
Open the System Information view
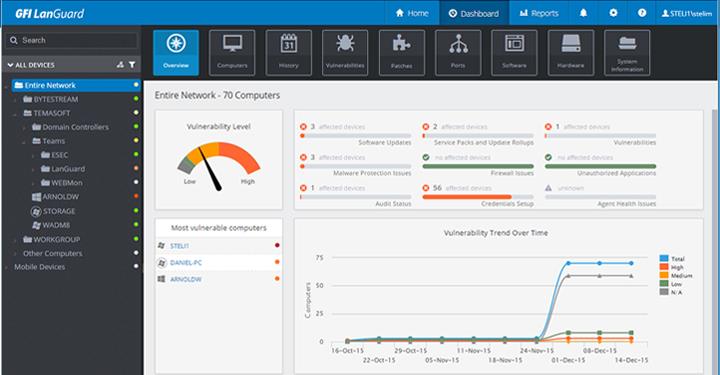click(627, 52)
